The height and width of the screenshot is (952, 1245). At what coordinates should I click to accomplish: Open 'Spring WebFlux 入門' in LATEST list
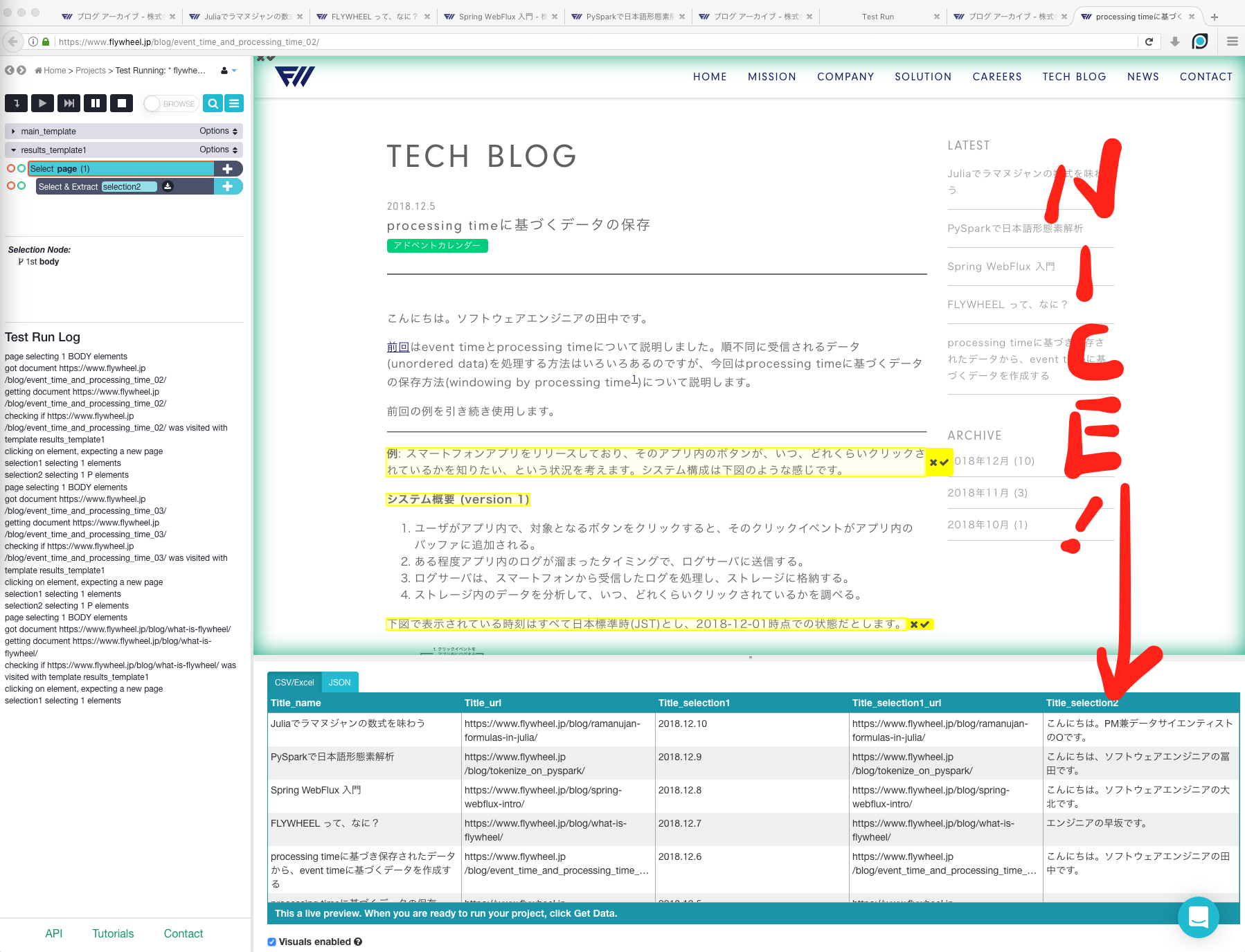(x=1001, y=267)
